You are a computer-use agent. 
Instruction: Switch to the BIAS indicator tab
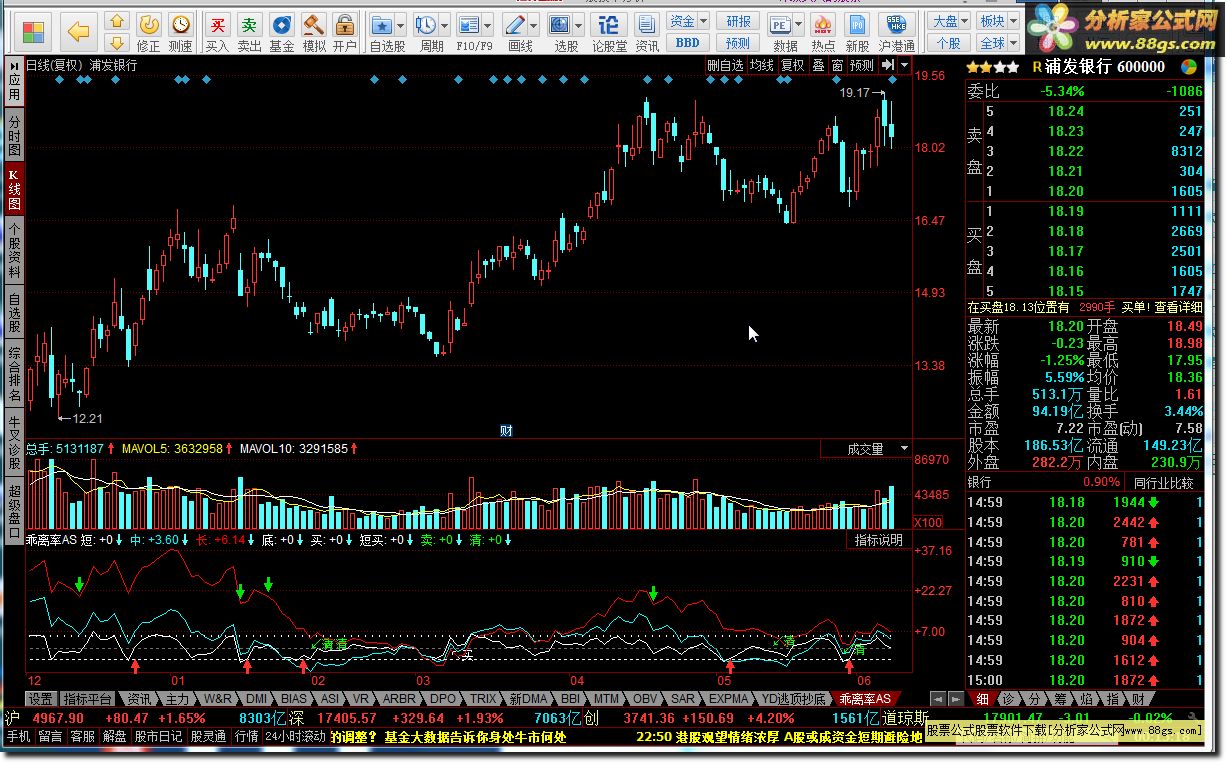(x=294, y=698)
